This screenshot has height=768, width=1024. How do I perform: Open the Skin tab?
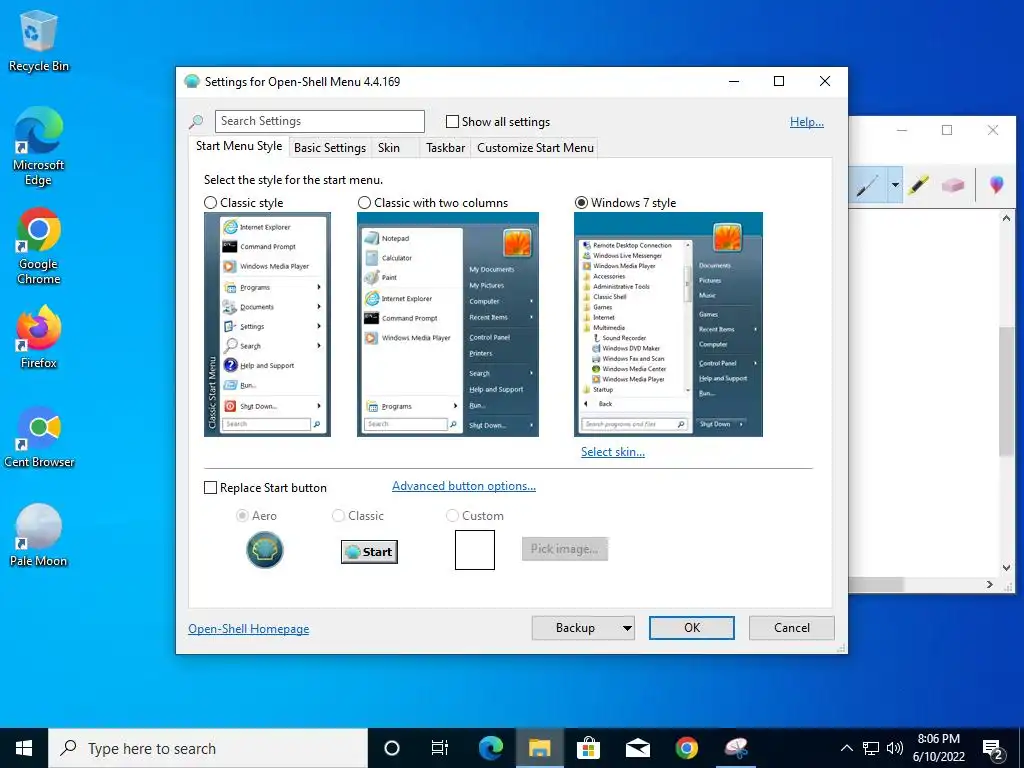click(389, 148)
